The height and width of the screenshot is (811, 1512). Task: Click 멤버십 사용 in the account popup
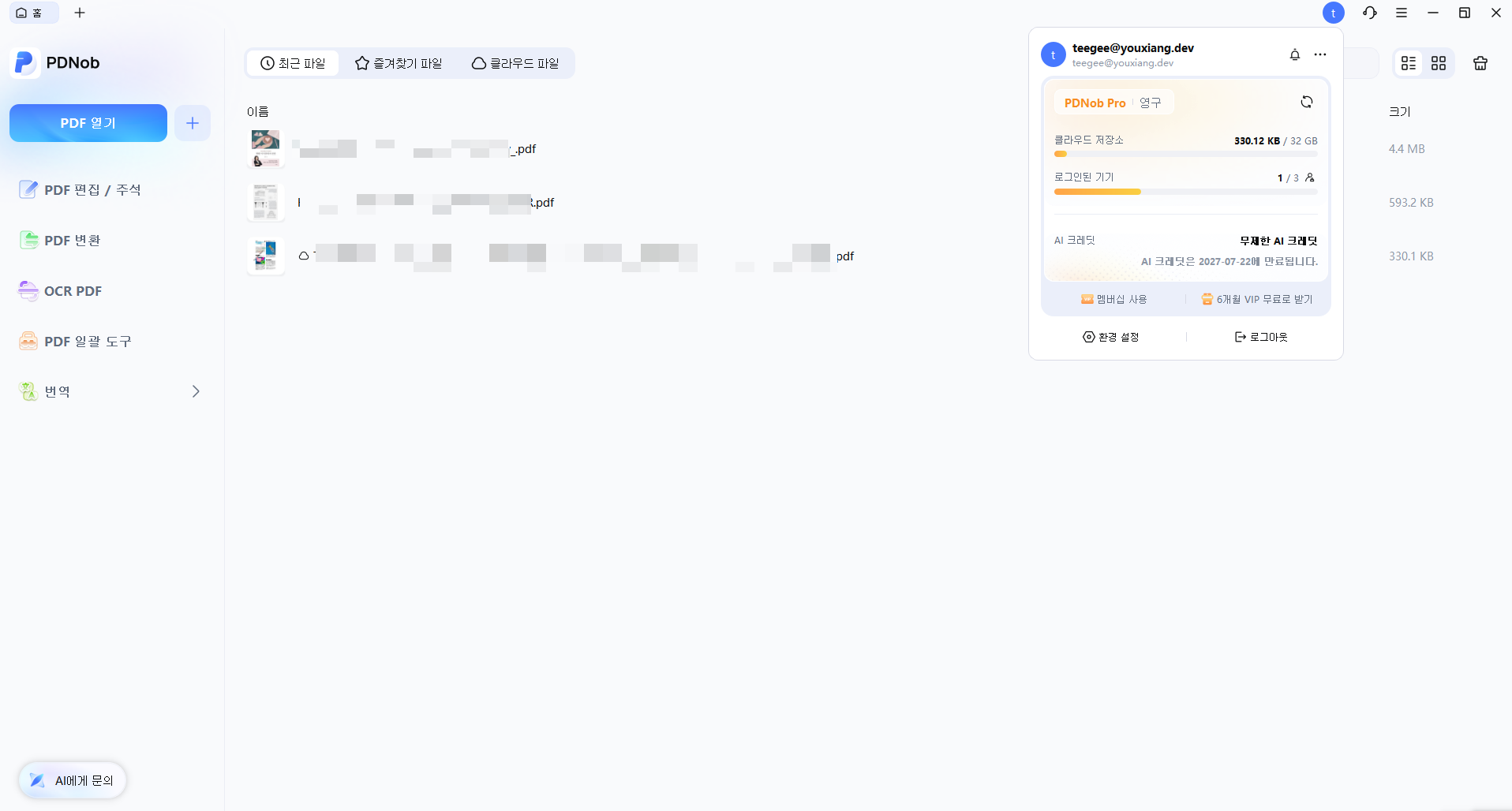pos(1113,299)
